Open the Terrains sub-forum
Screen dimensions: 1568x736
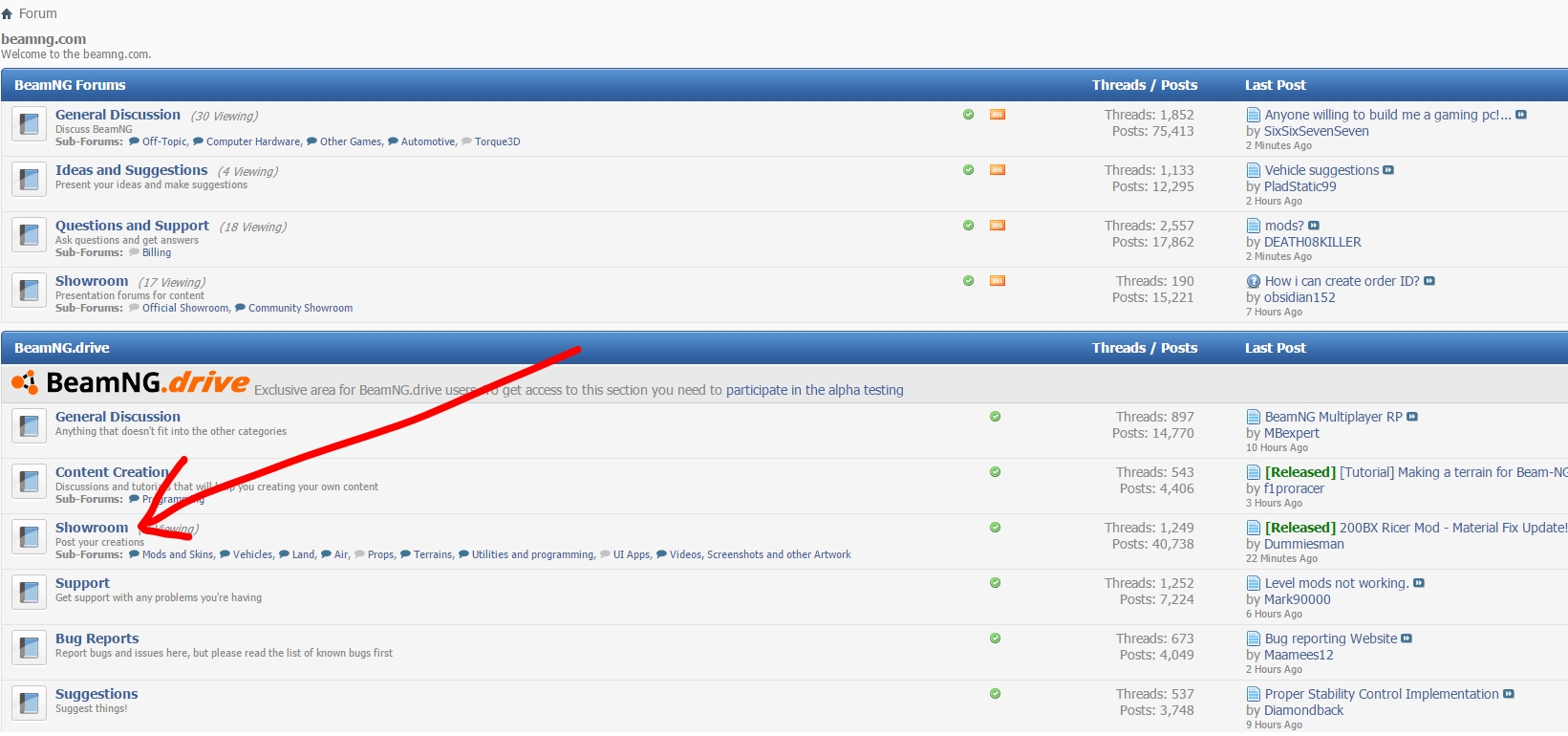click(x=433, y=554)
